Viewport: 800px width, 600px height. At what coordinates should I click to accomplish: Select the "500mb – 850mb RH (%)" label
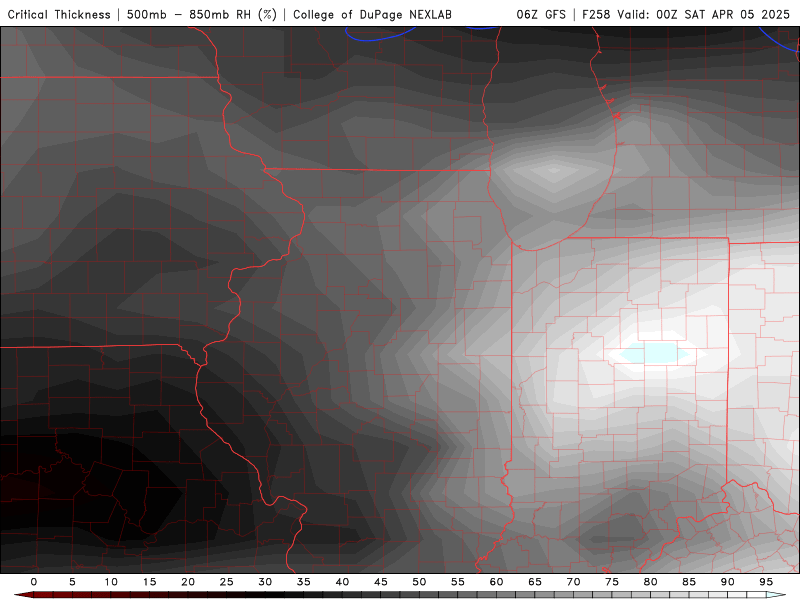click(x=202, y=15)
